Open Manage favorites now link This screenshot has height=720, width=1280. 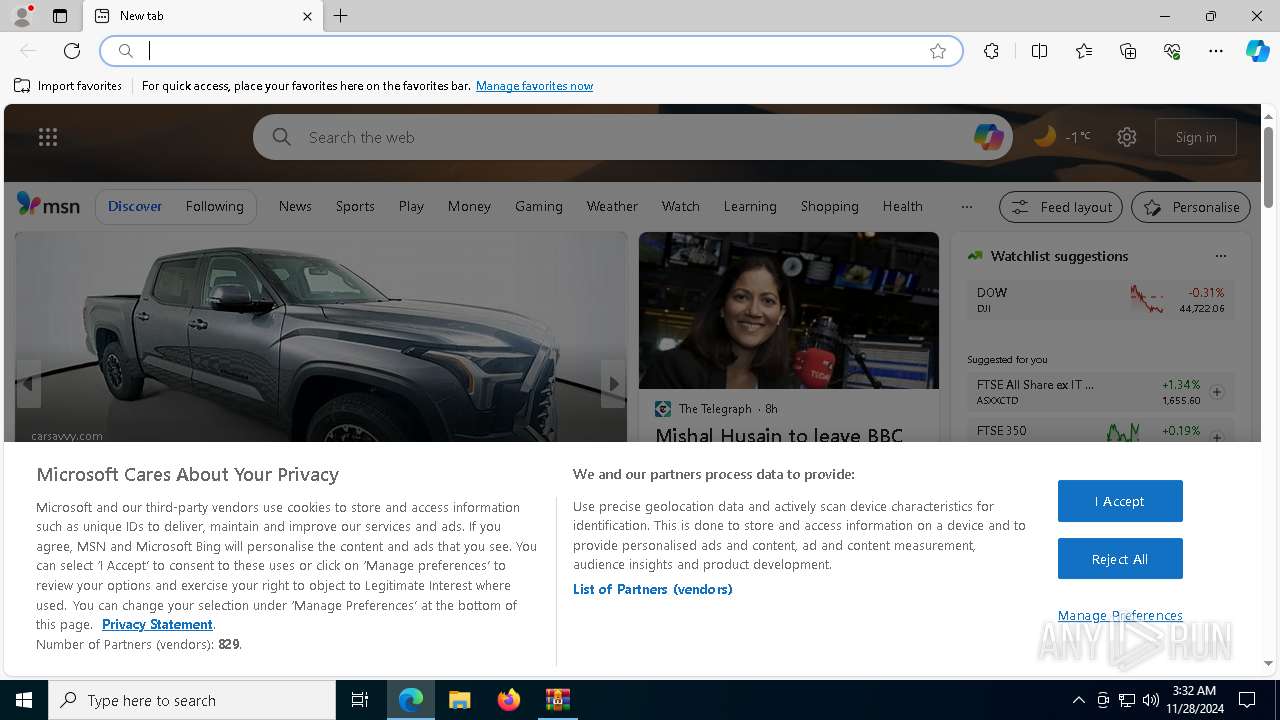click(534, 86)
